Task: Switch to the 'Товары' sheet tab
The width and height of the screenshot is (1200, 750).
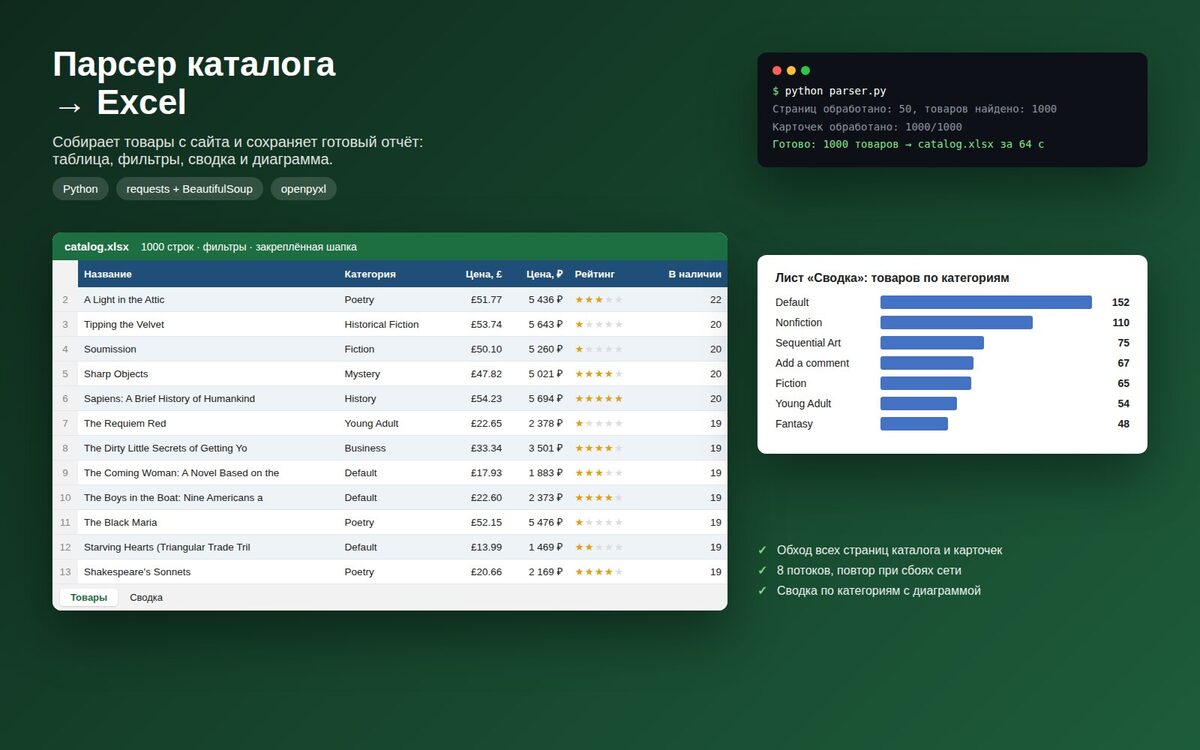Action: click(89, 597)
